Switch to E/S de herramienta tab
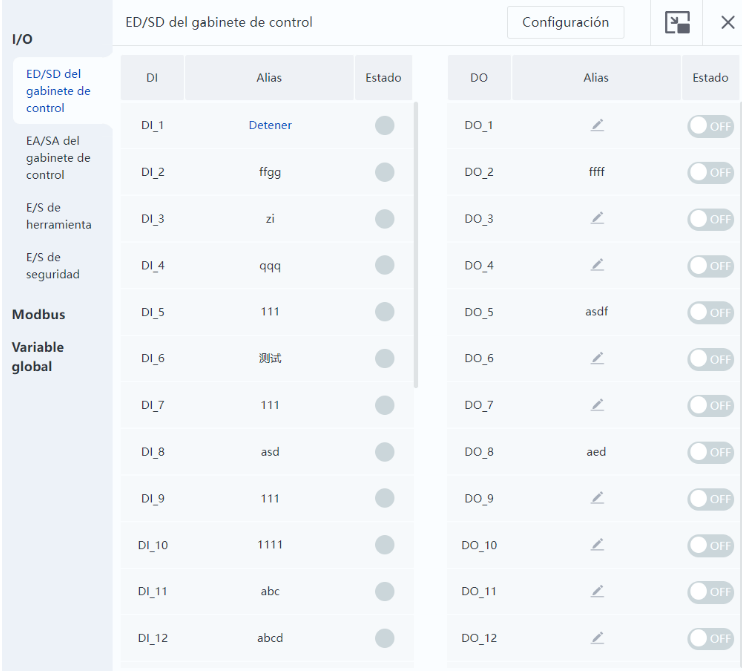 click(x=59, y=216)
